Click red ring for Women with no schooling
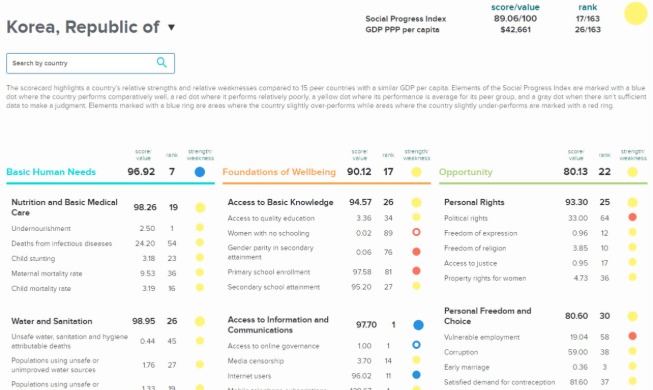 point(416,232)
